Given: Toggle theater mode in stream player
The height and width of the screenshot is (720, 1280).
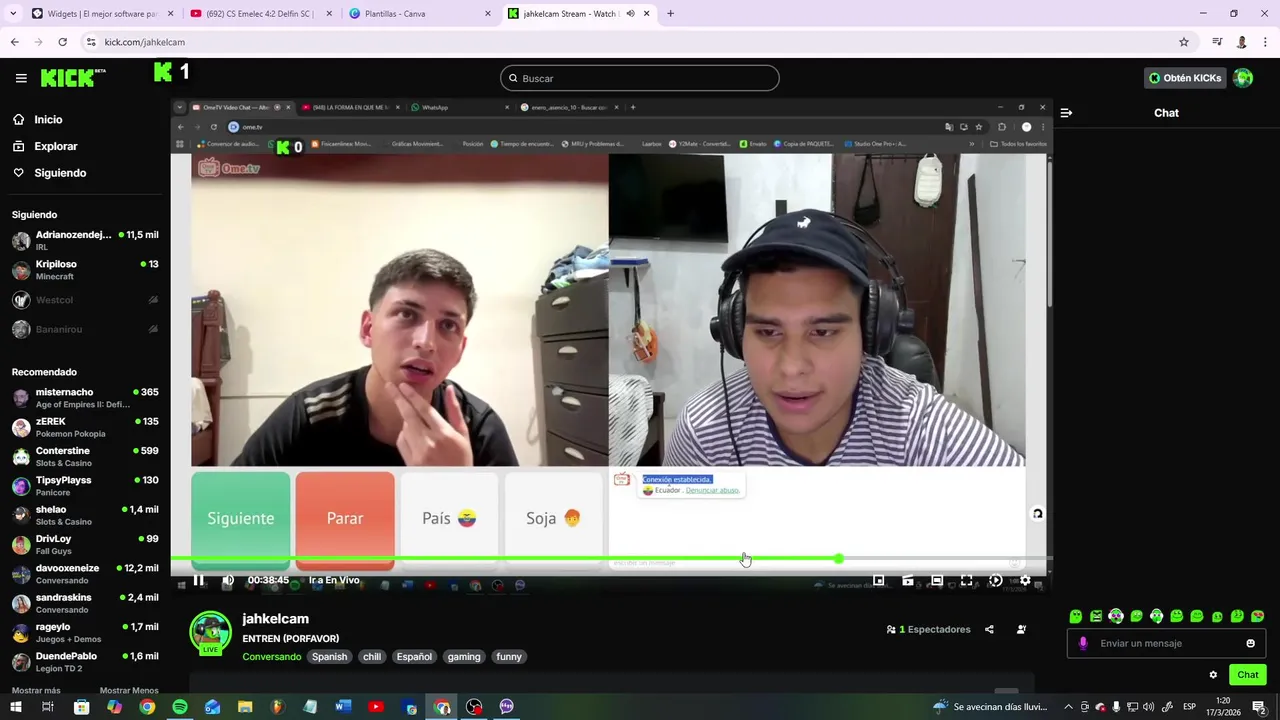Looking at the screenshot, I should click(x=937, y=580).
